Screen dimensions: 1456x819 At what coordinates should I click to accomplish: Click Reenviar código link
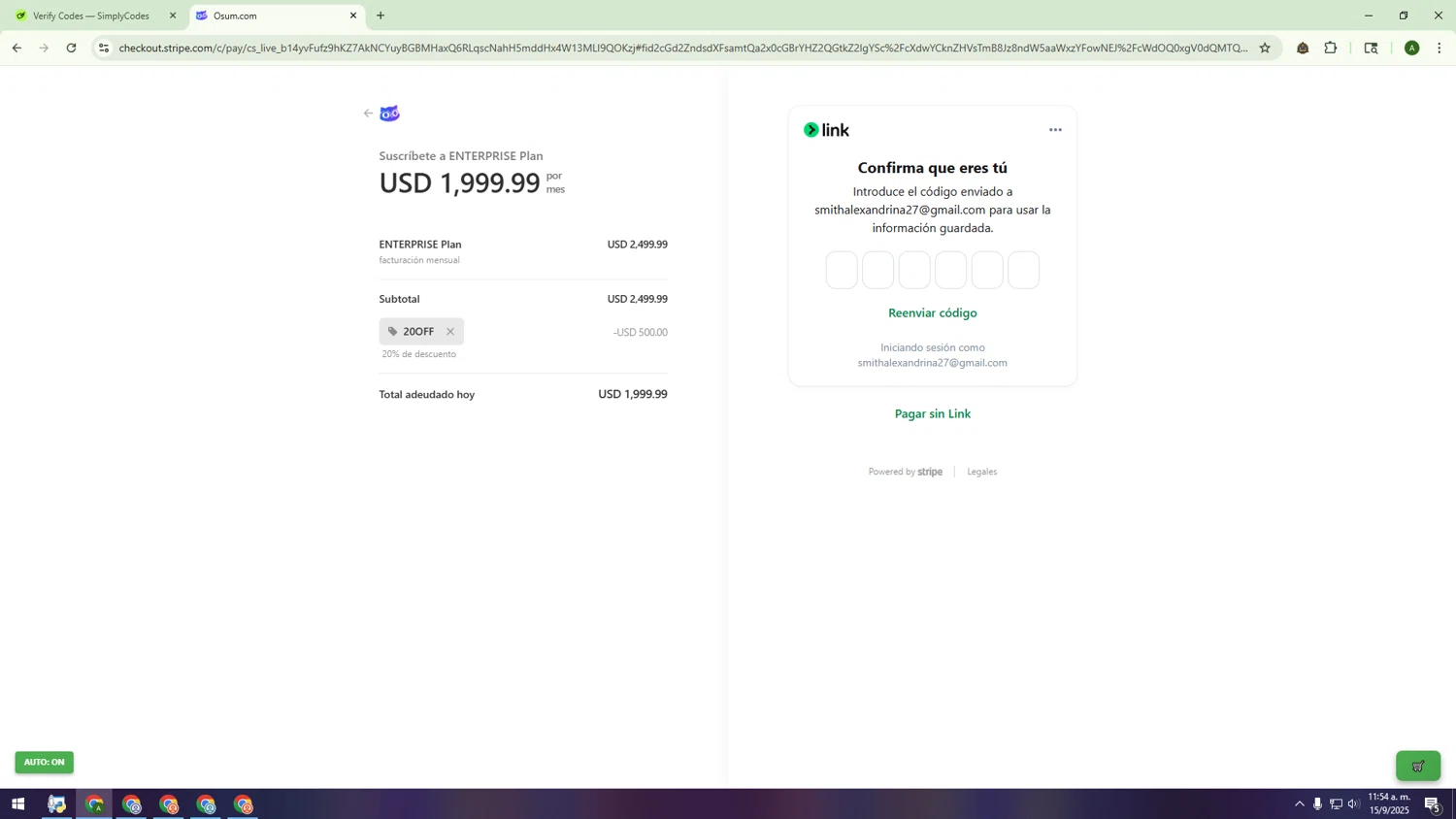pyautogui.click(x=933, y=312)
